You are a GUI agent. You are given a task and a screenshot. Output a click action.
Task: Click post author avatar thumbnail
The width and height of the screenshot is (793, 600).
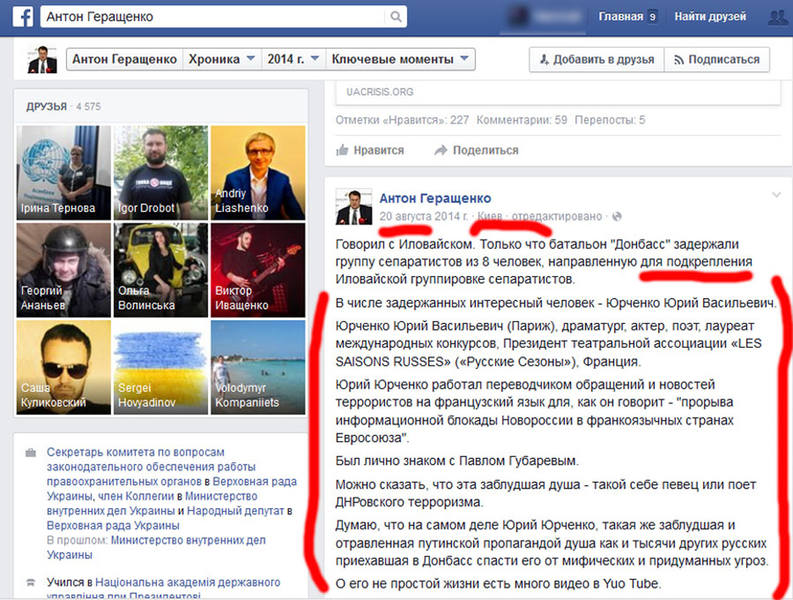pos(354,206)
